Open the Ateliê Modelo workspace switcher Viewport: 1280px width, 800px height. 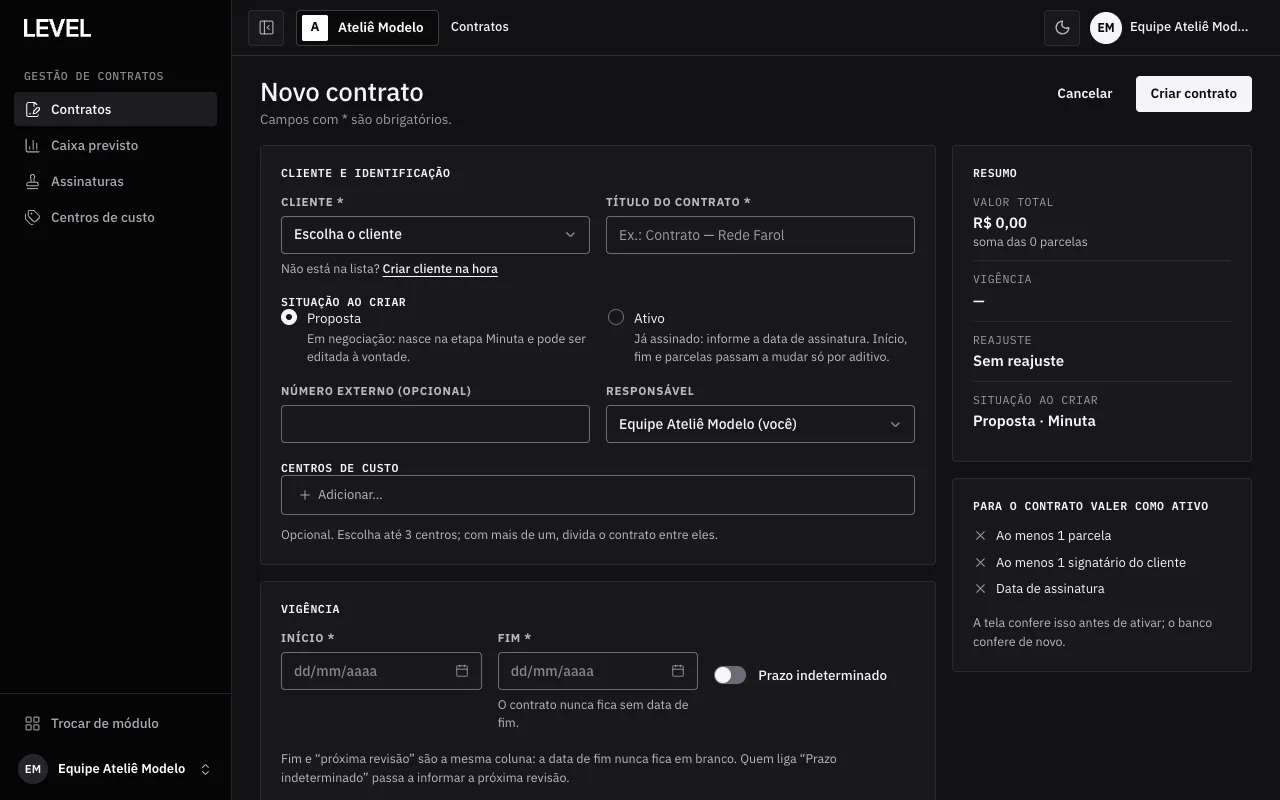point(367,28)
